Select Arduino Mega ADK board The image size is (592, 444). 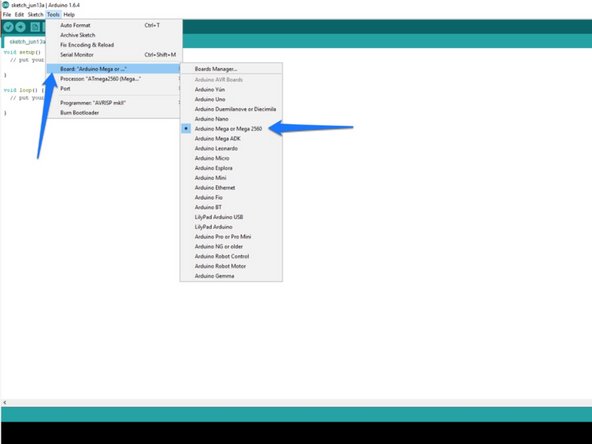click(x=231, y=139)
